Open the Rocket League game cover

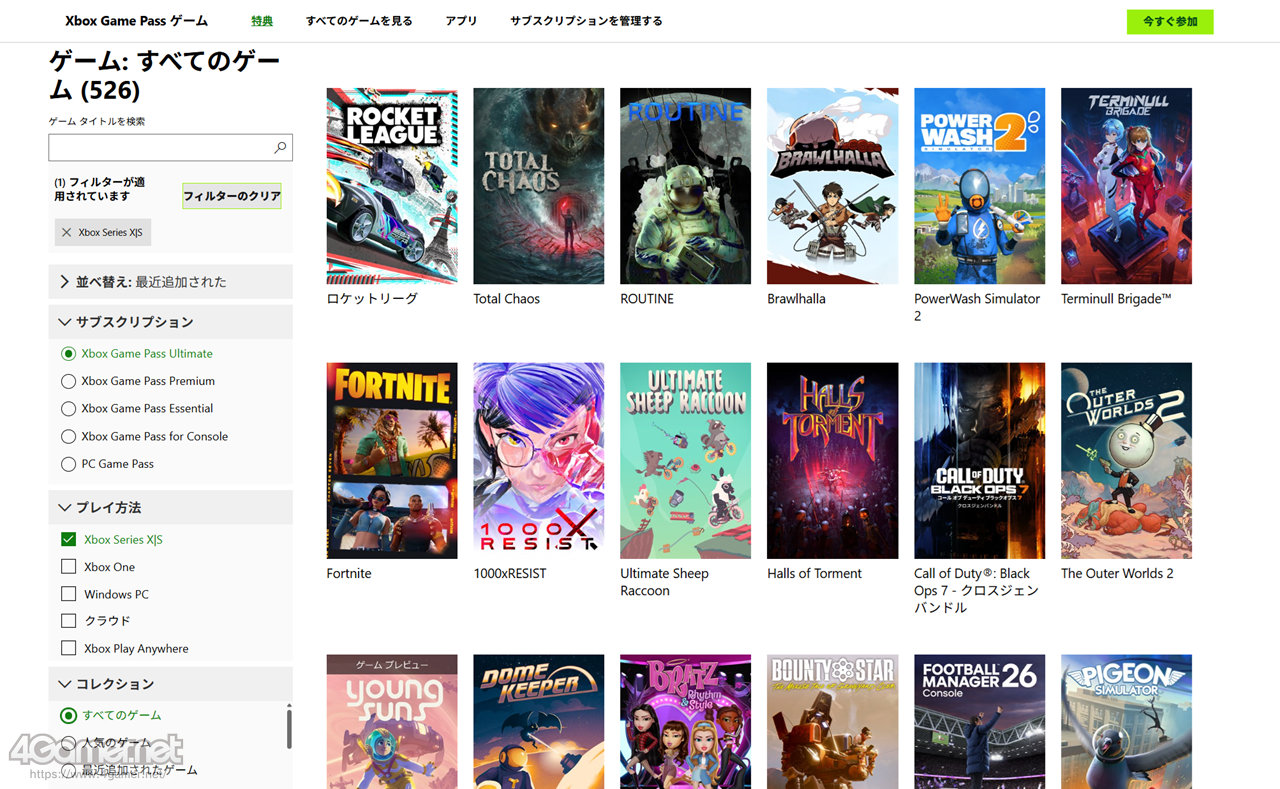(392, 186)
